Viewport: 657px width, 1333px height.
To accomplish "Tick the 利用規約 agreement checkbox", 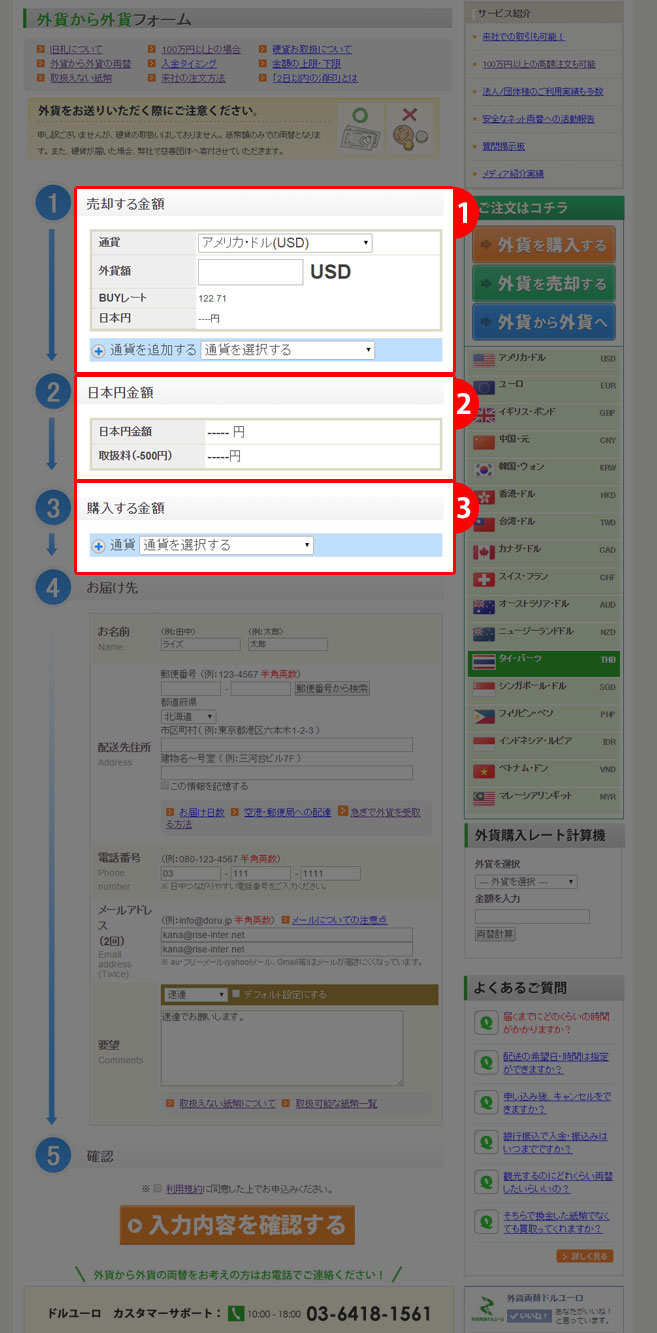I will point(157,1189).
